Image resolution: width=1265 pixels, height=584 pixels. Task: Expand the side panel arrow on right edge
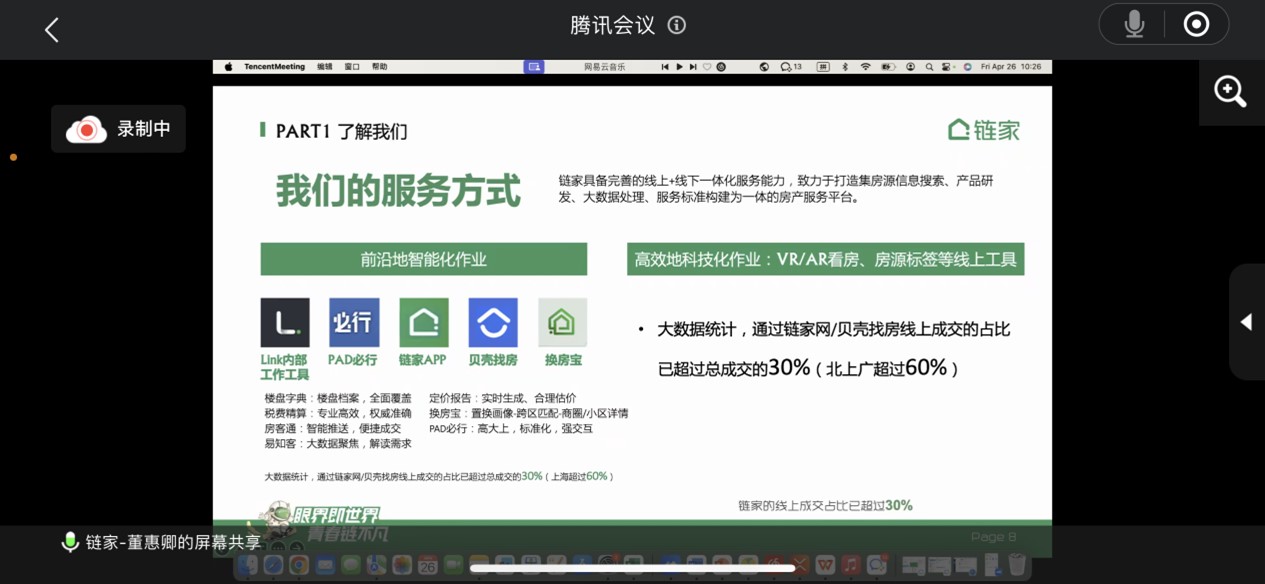click(x=1246, y=322)
